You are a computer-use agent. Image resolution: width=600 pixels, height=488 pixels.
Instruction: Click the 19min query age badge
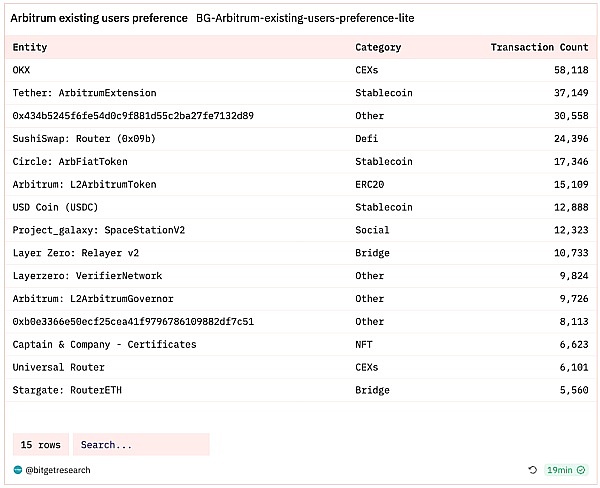559,469
